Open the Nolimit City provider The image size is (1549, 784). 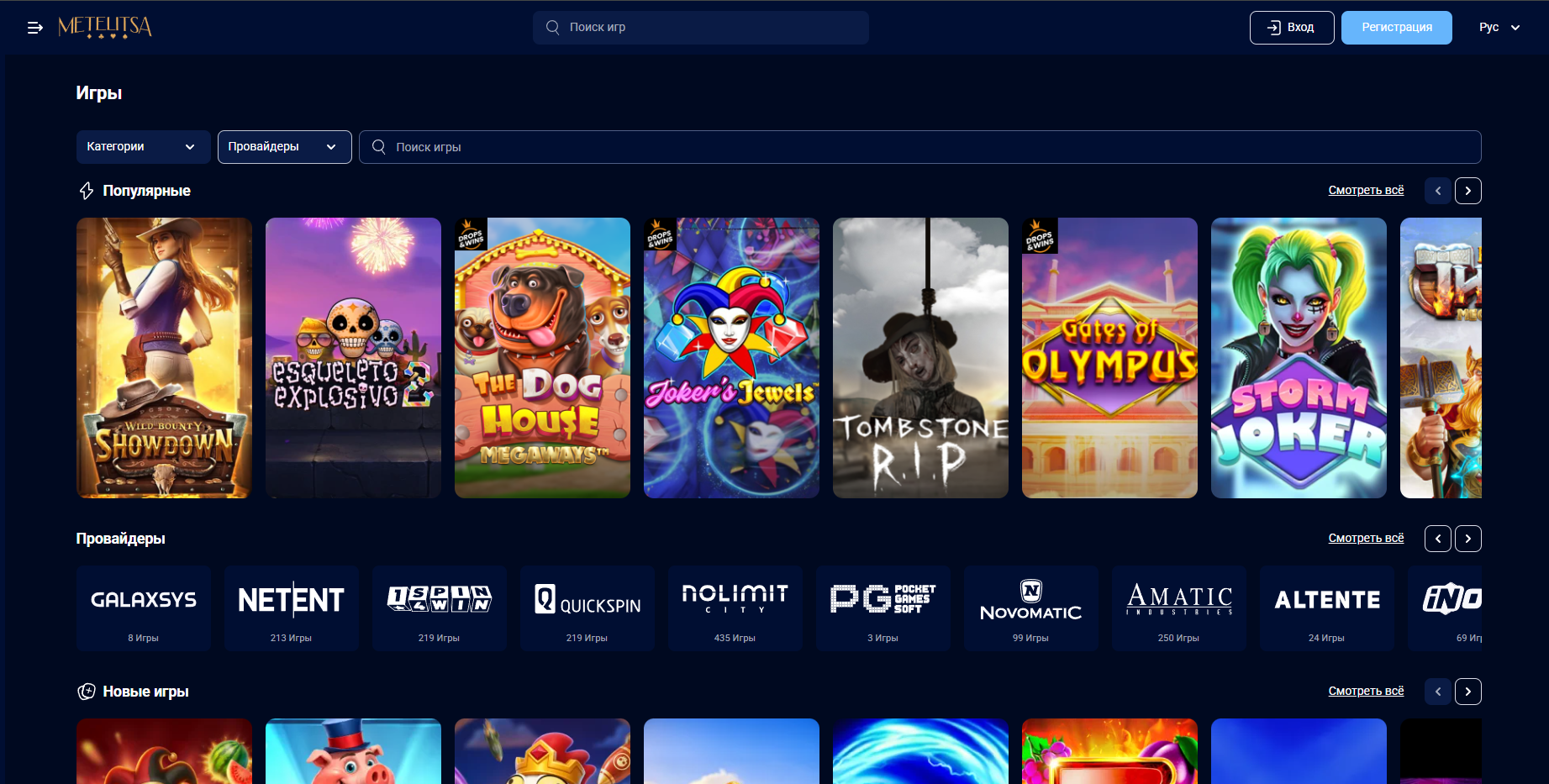tap(735, 608)
